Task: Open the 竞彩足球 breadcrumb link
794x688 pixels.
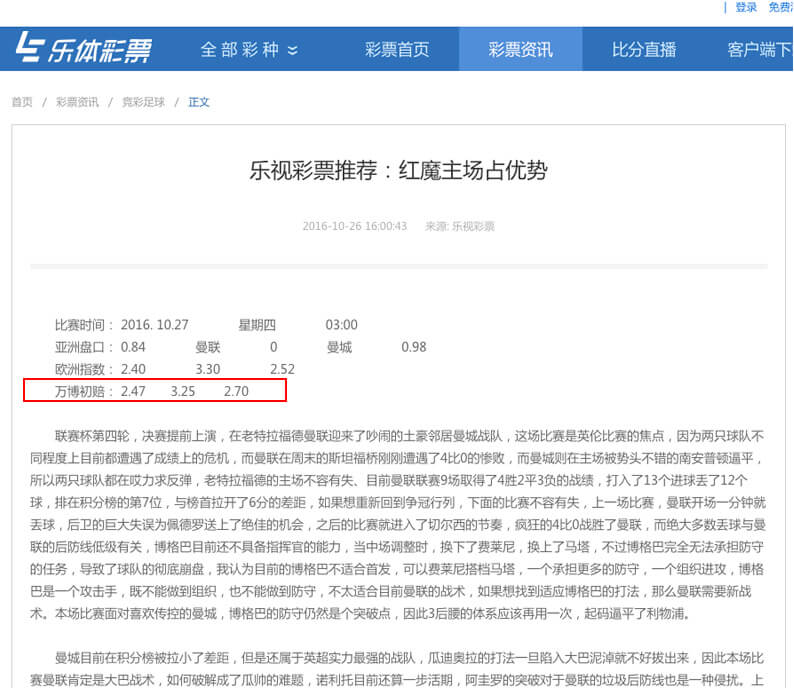Action: tap(143, 102)
